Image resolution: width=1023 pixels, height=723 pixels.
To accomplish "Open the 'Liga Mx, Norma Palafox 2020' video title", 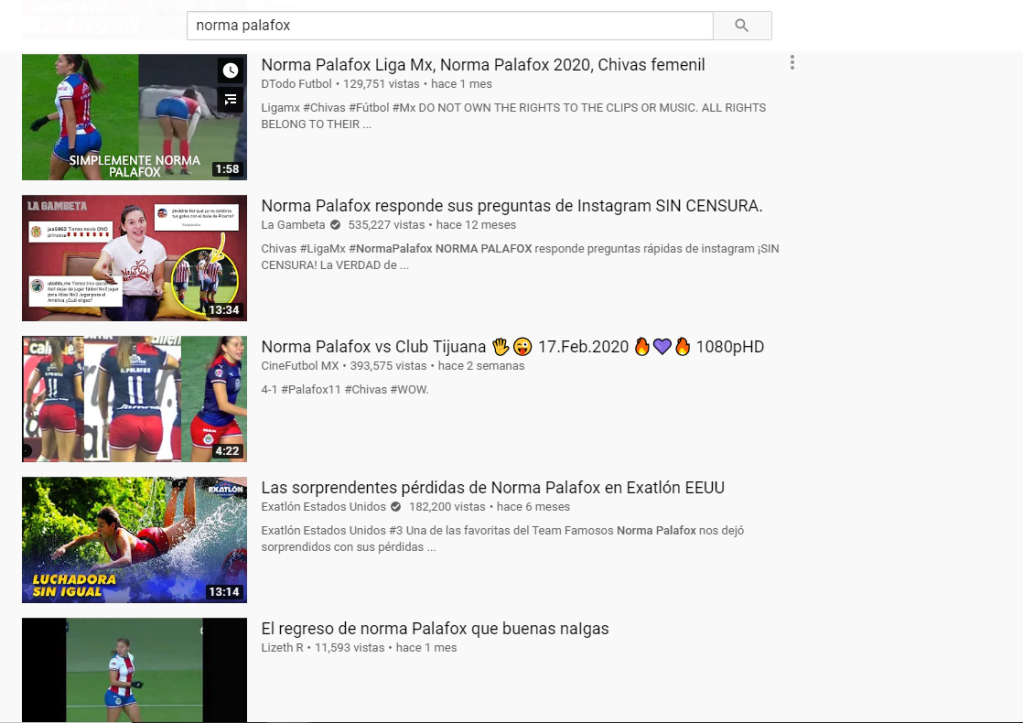I will click(x=483, y=65).
